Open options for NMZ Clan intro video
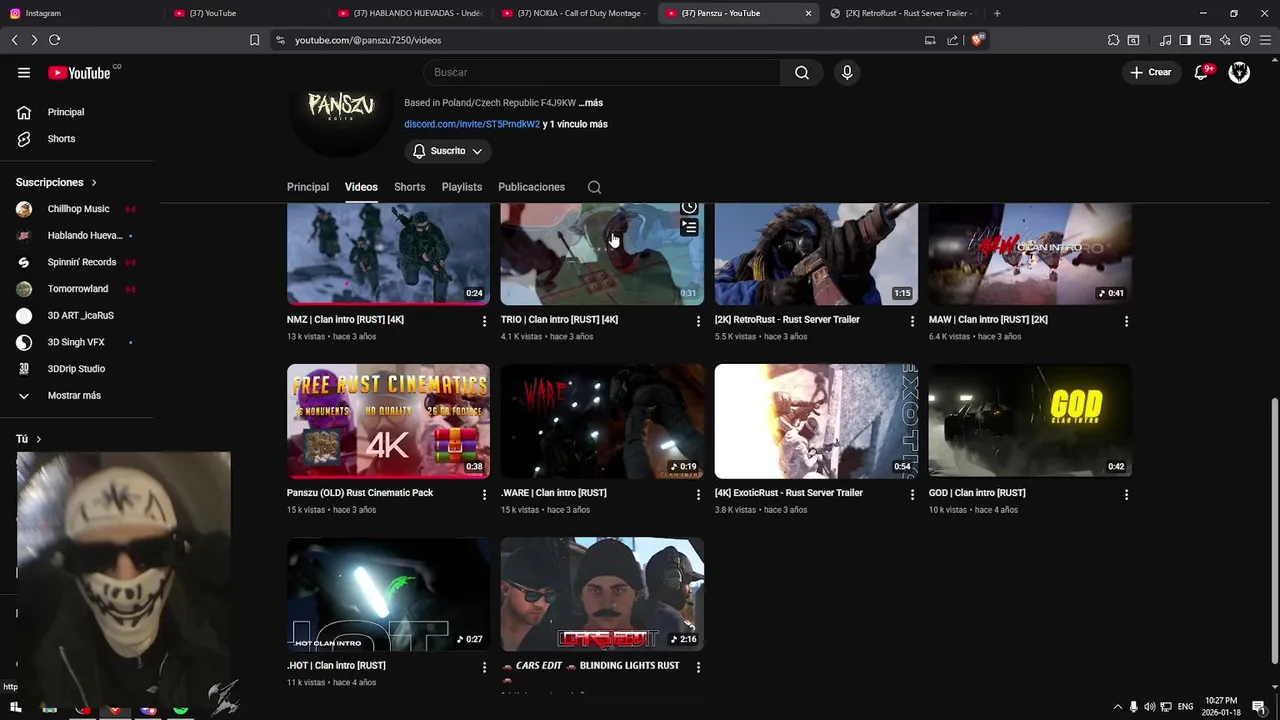This screenshot has width=1280, height=720. [484, 321]
